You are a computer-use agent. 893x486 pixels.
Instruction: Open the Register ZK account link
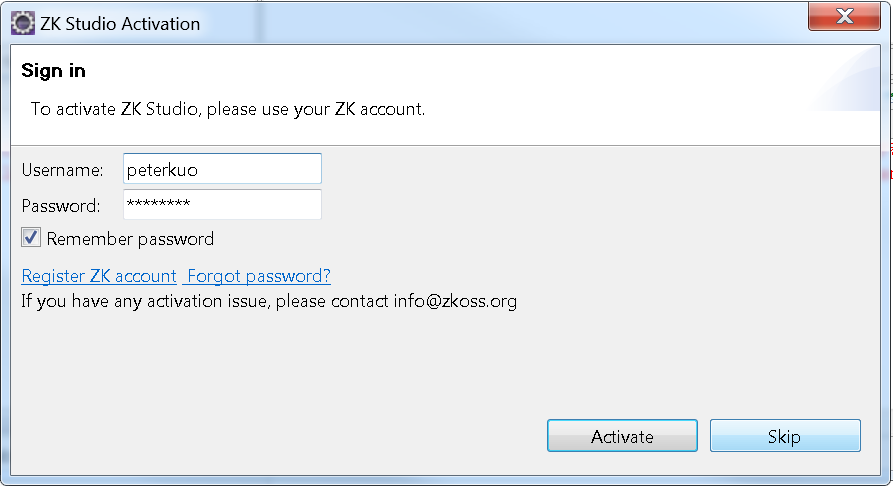pos(99,276)
